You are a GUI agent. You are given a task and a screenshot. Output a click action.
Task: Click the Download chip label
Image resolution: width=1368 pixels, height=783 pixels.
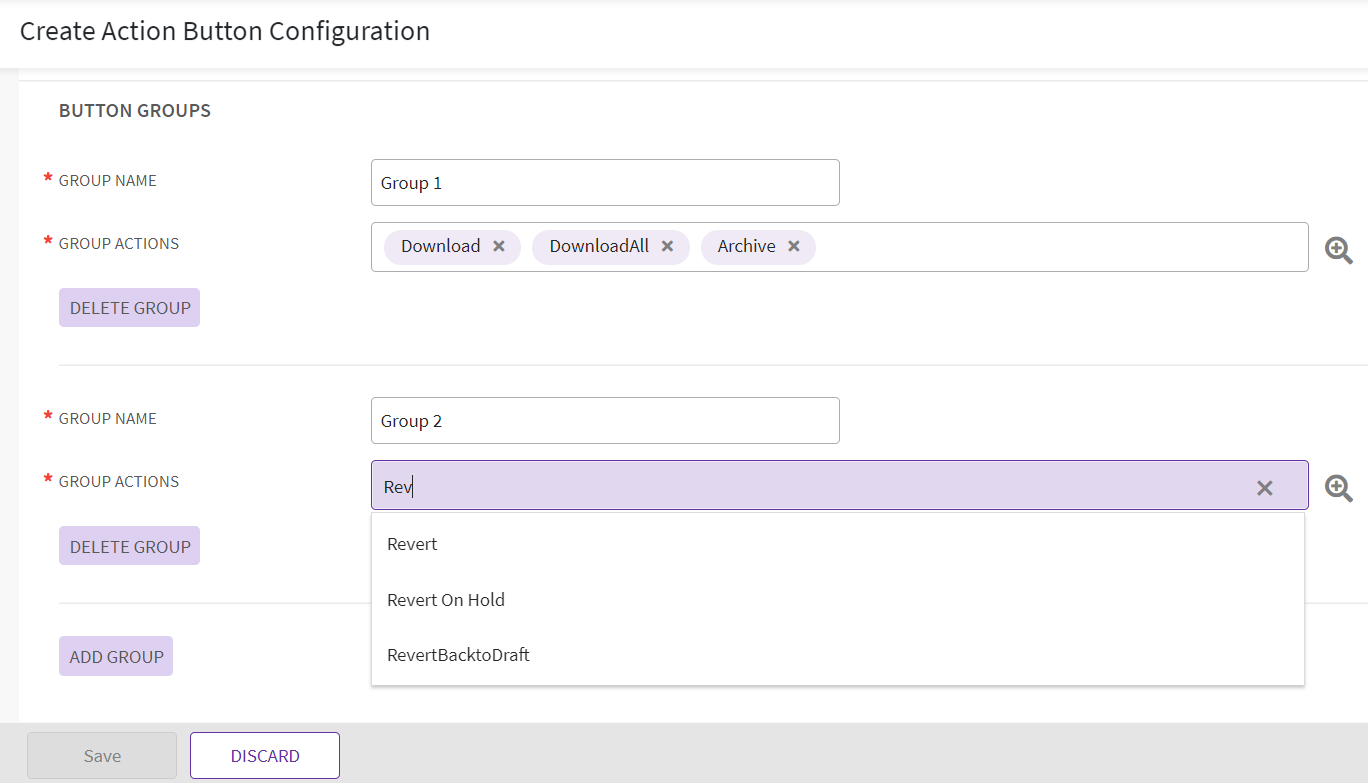point(440,246)
